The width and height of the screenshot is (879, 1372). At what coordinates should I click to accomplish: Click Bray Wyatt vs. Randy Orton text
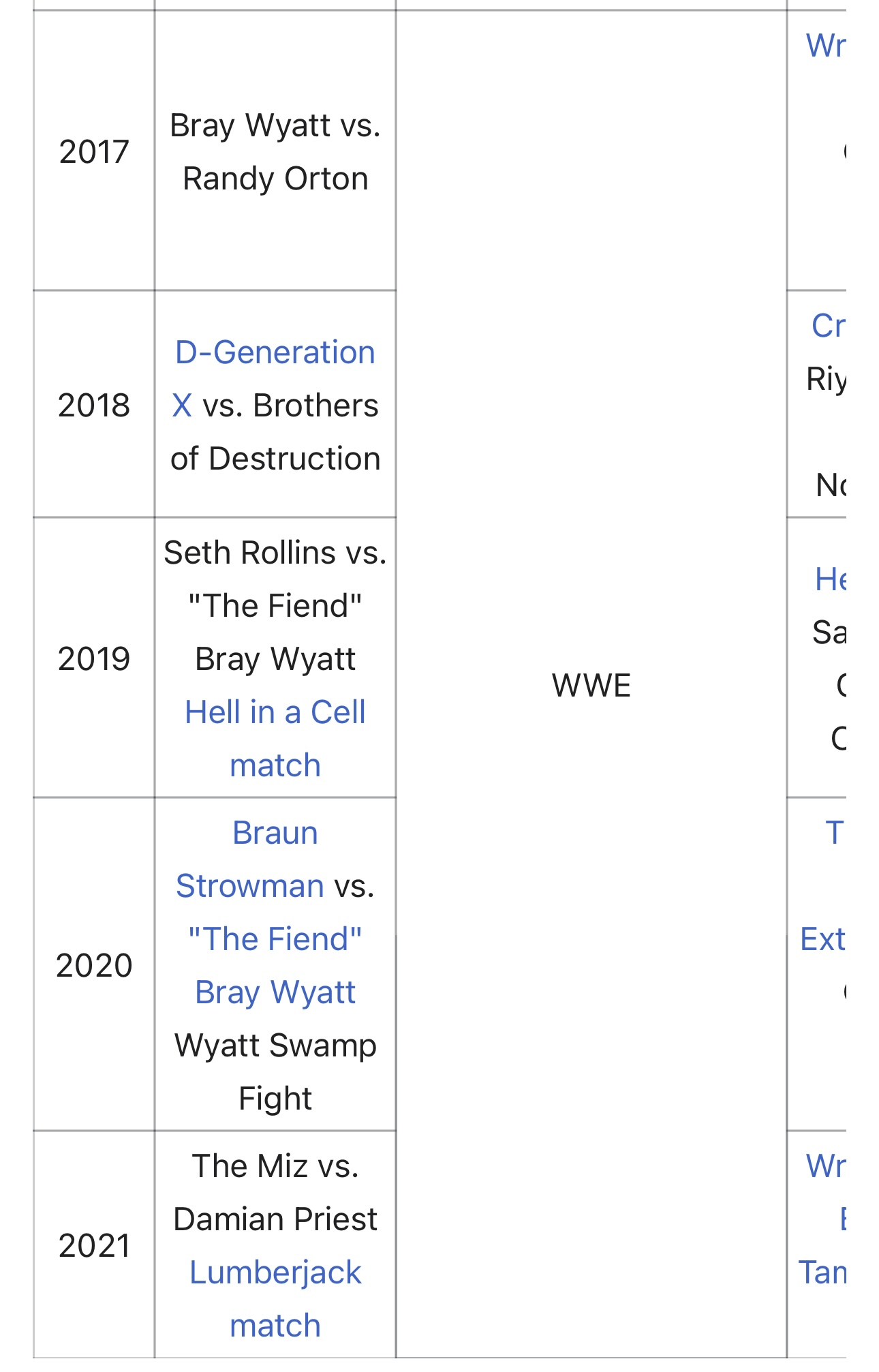[x=275, y=151]
